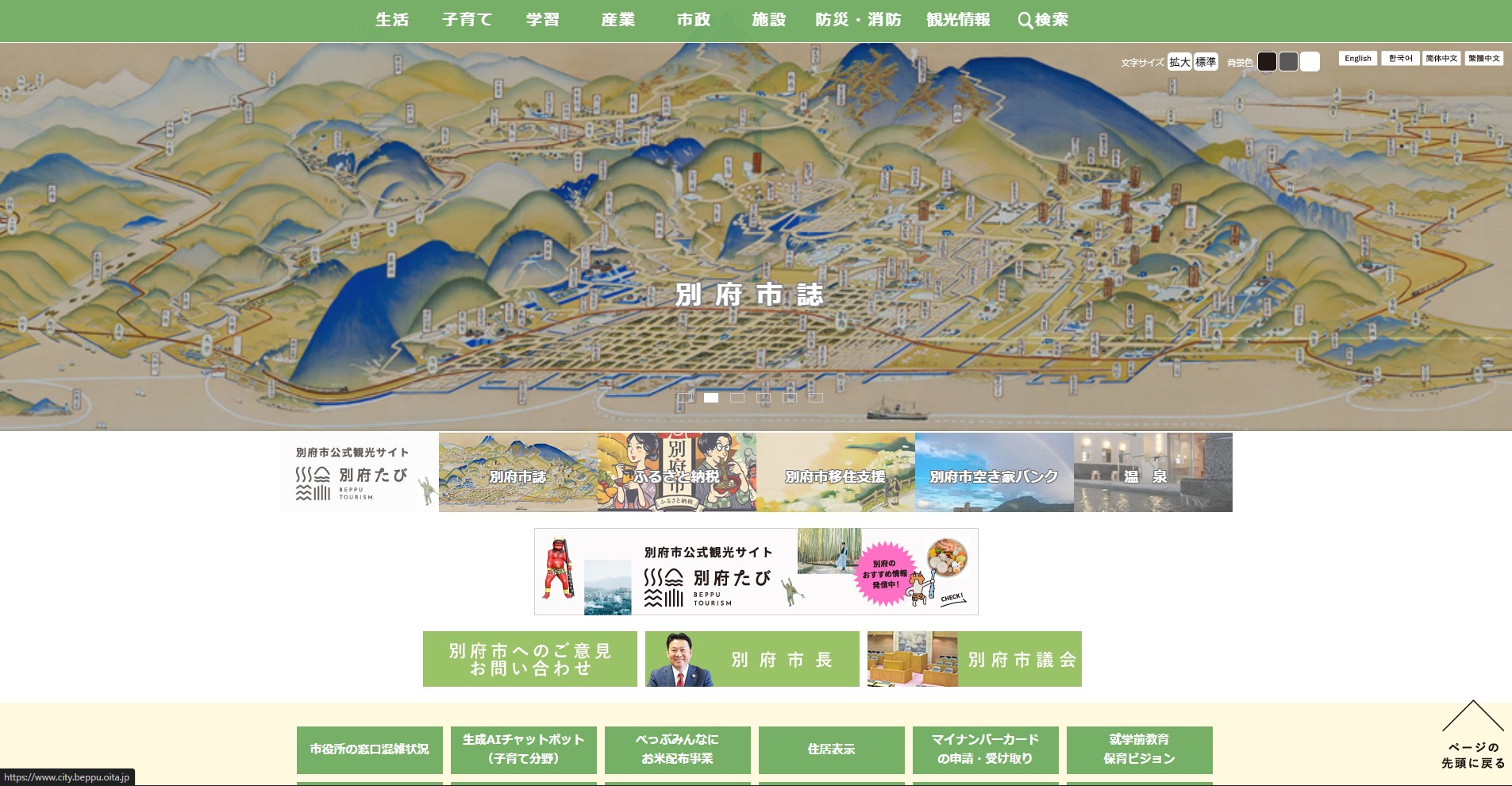Select the sixth carousel slide indicator
The width and height of the screenshot is (1512, 786).
[816, 398]
